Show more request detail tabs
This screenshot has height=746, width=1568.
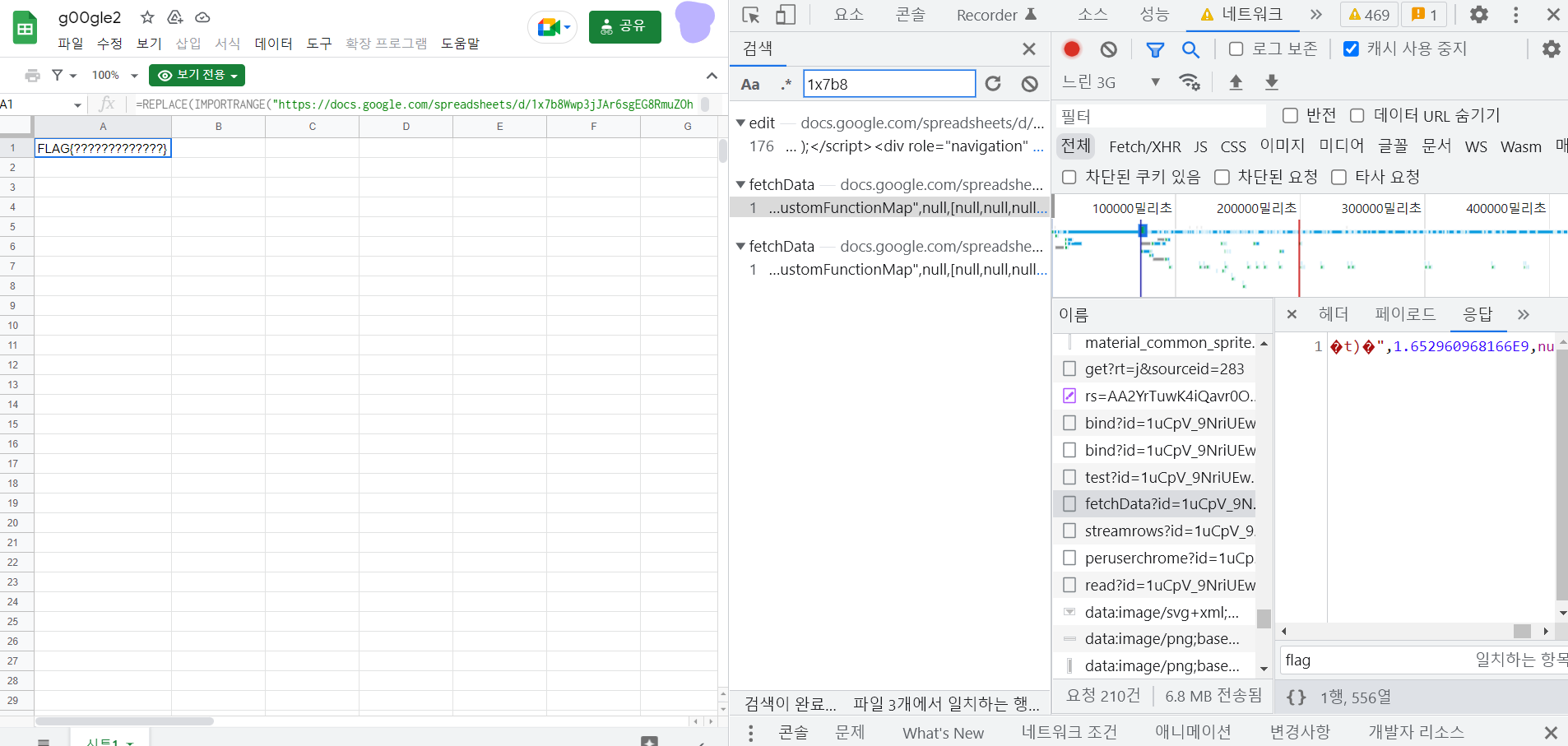pyautogui.click(x=1524, y=314)
